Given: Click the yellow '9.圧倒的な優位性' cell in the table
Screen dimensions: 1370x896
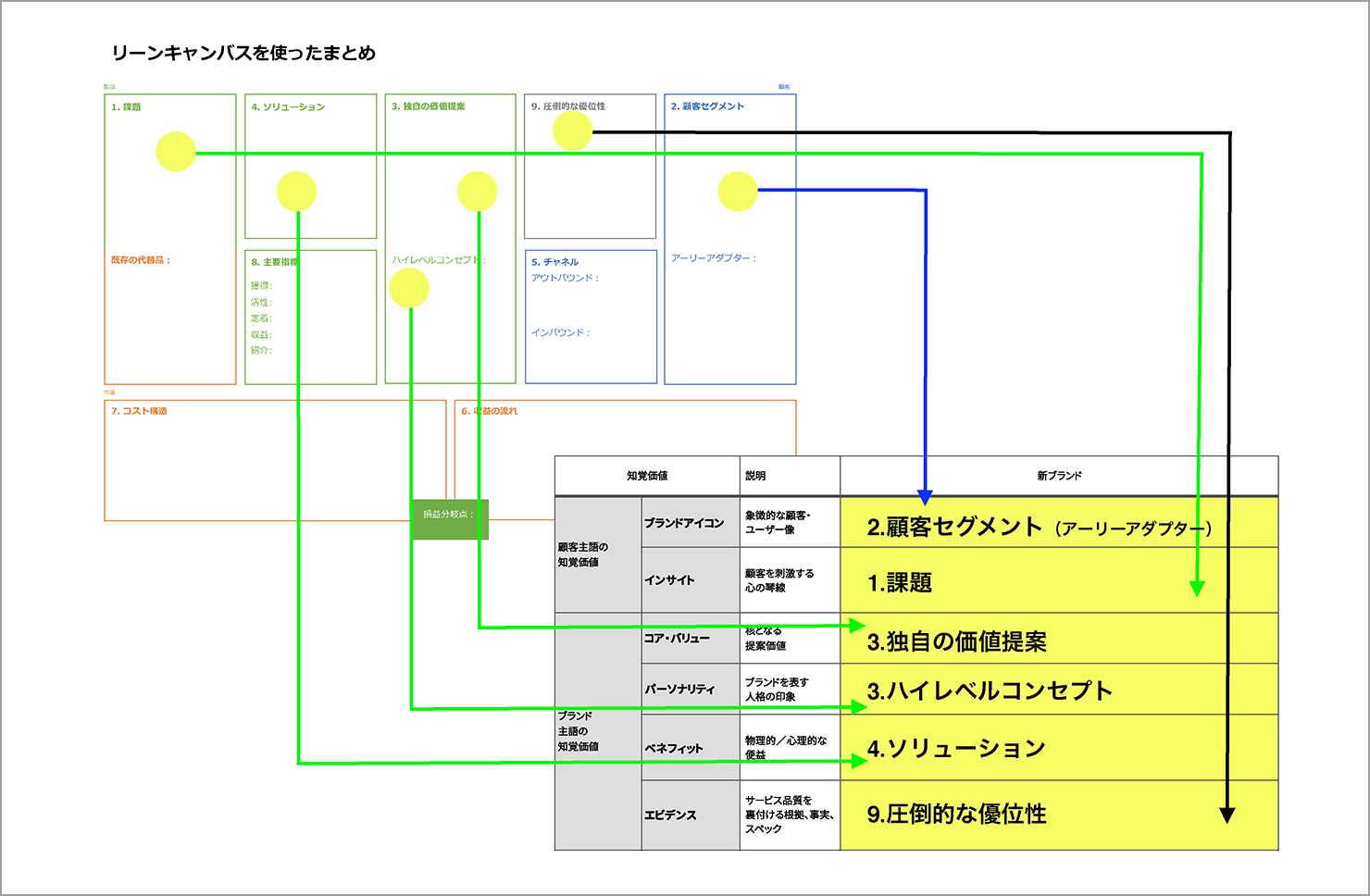Looking at the screenshot, I should [1059, 815].
